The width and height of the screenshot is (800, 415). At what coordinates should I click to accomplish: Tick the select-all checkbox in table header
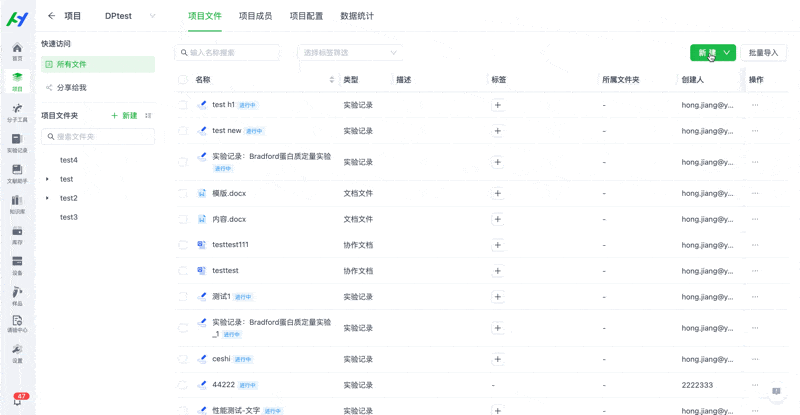[183, 80]
